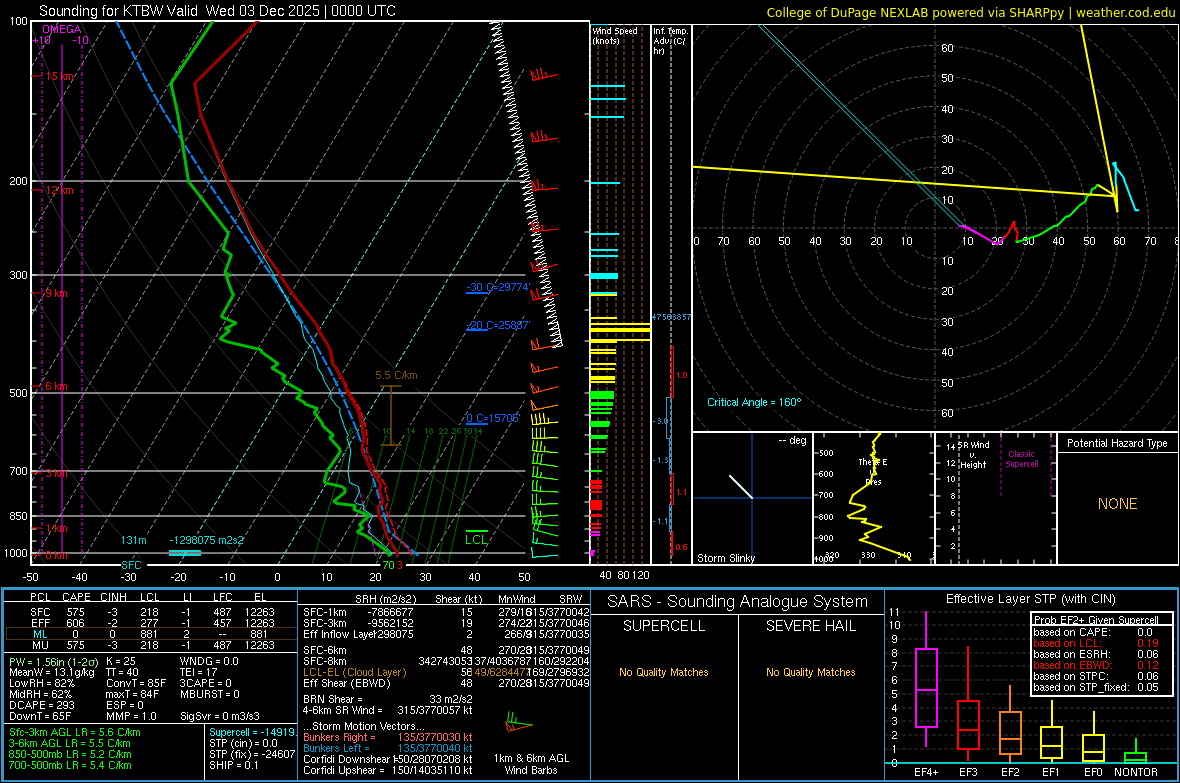Click the Classic Supercell label
1180x783 pixels.
1022,459
